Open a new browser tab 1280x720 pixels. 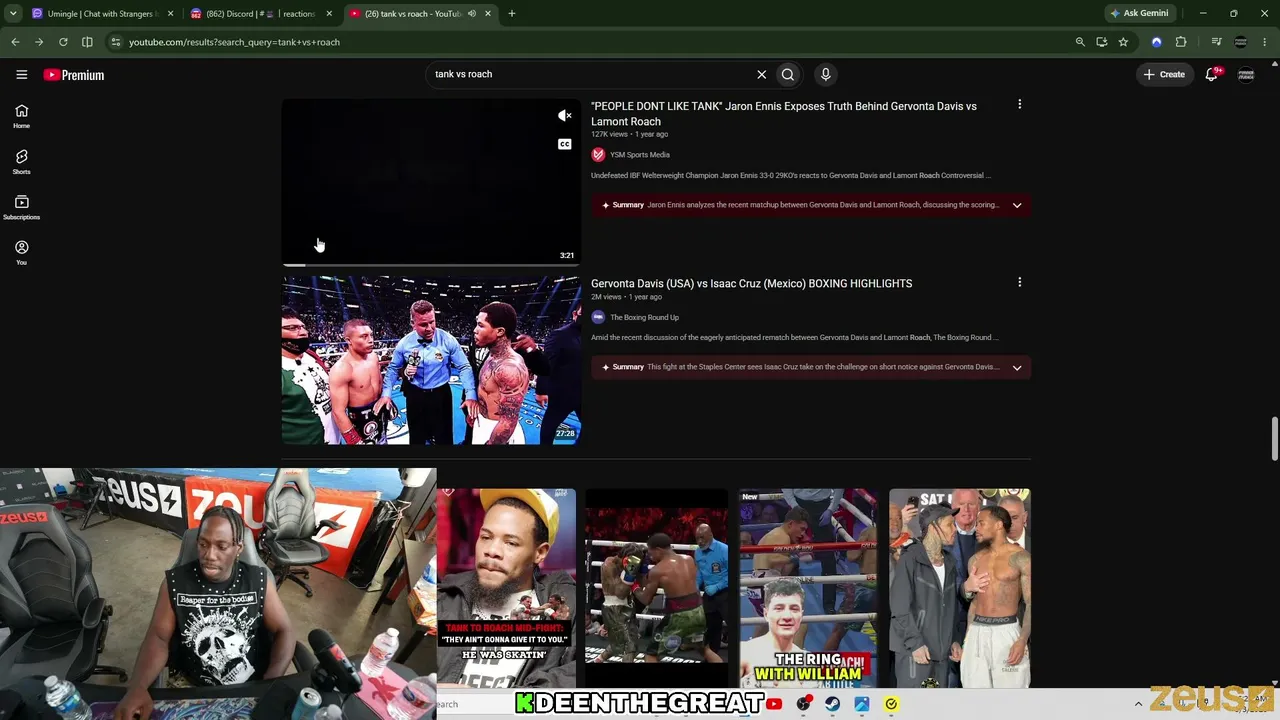[512, 14]
